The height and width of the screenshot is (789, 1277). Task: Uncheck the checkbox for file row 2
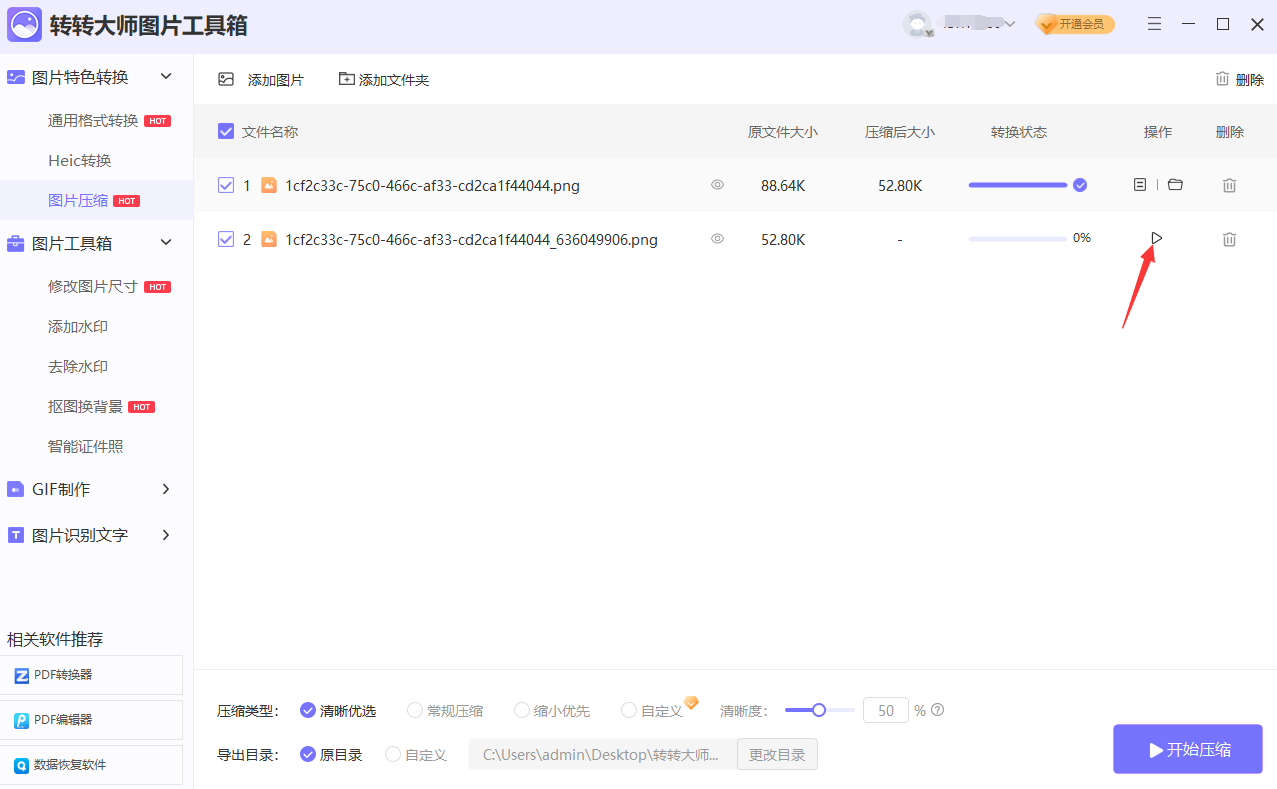click(x=226, y=239)
